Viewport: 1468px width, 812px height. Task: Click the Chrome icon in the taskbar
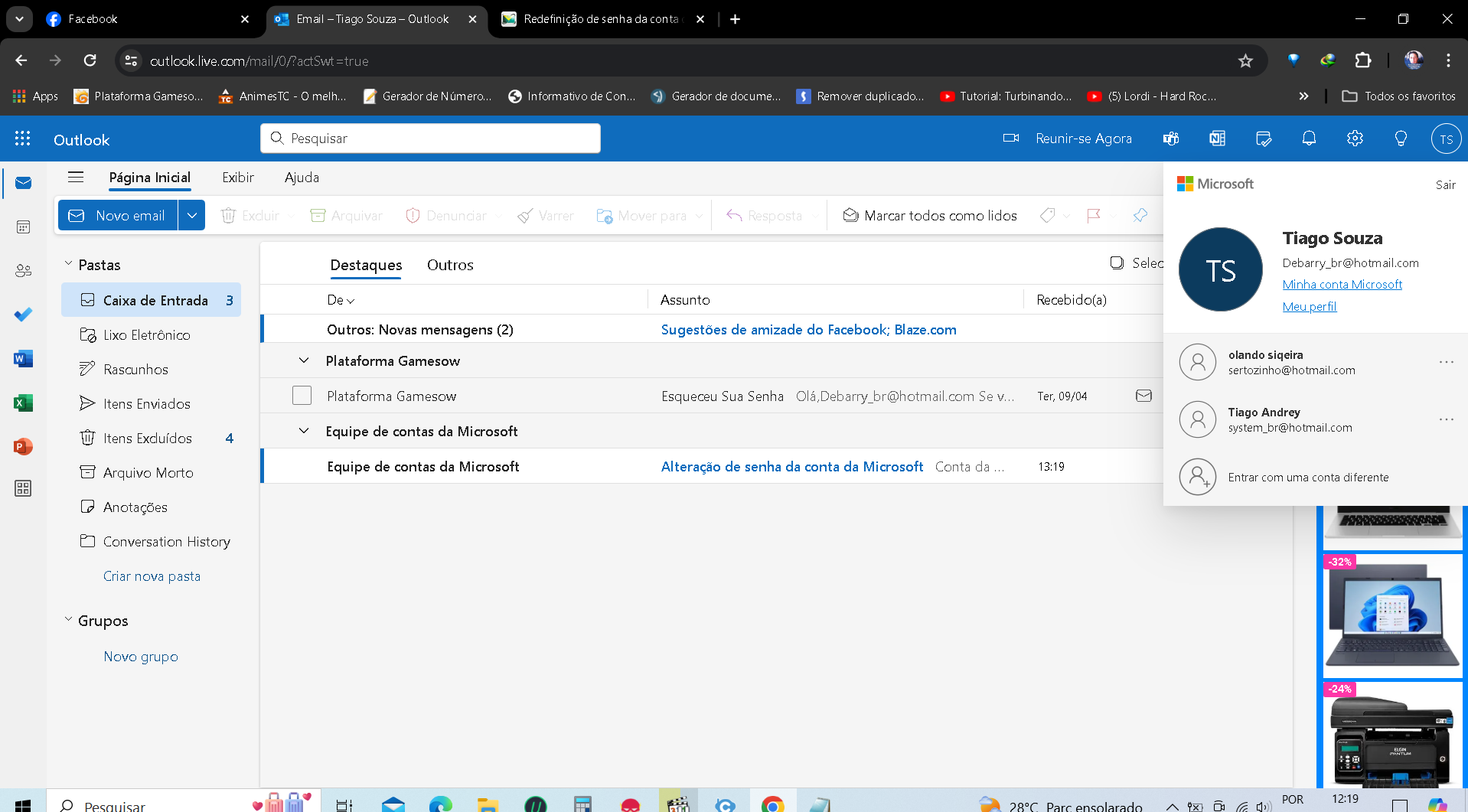point(773,805)
